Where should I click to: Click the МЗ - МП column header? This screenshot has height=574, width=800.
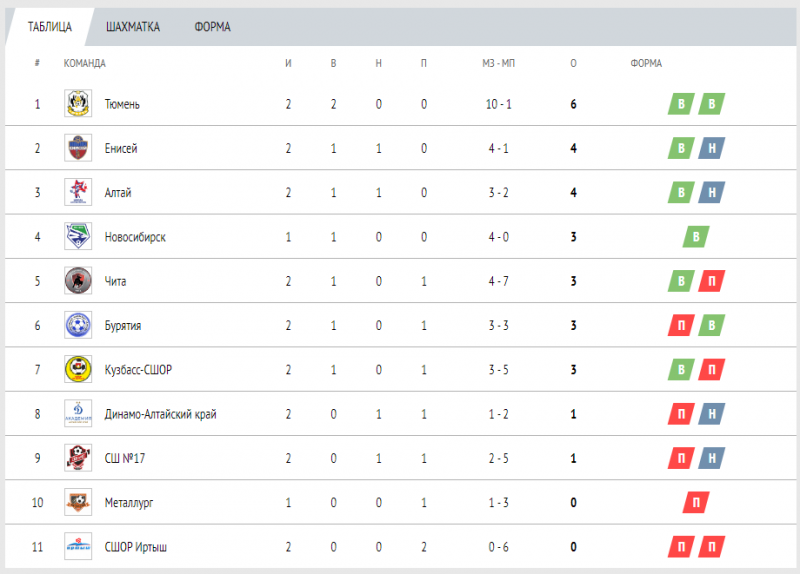497,64
